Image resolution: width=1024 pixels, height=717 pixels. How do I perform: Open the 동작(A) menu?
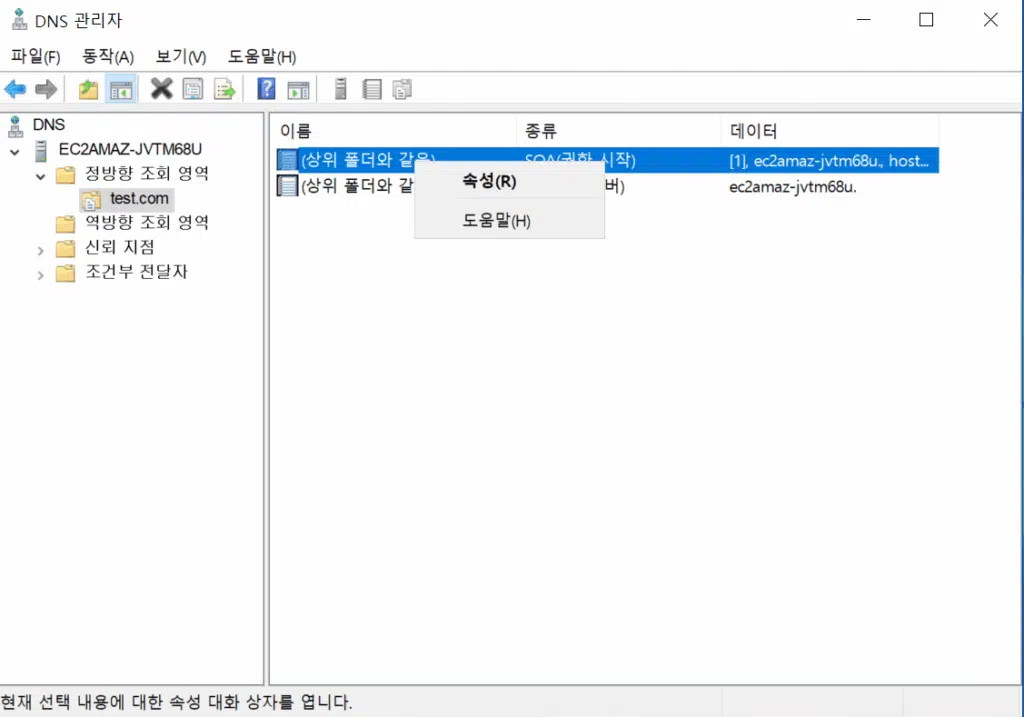[108, 57]
